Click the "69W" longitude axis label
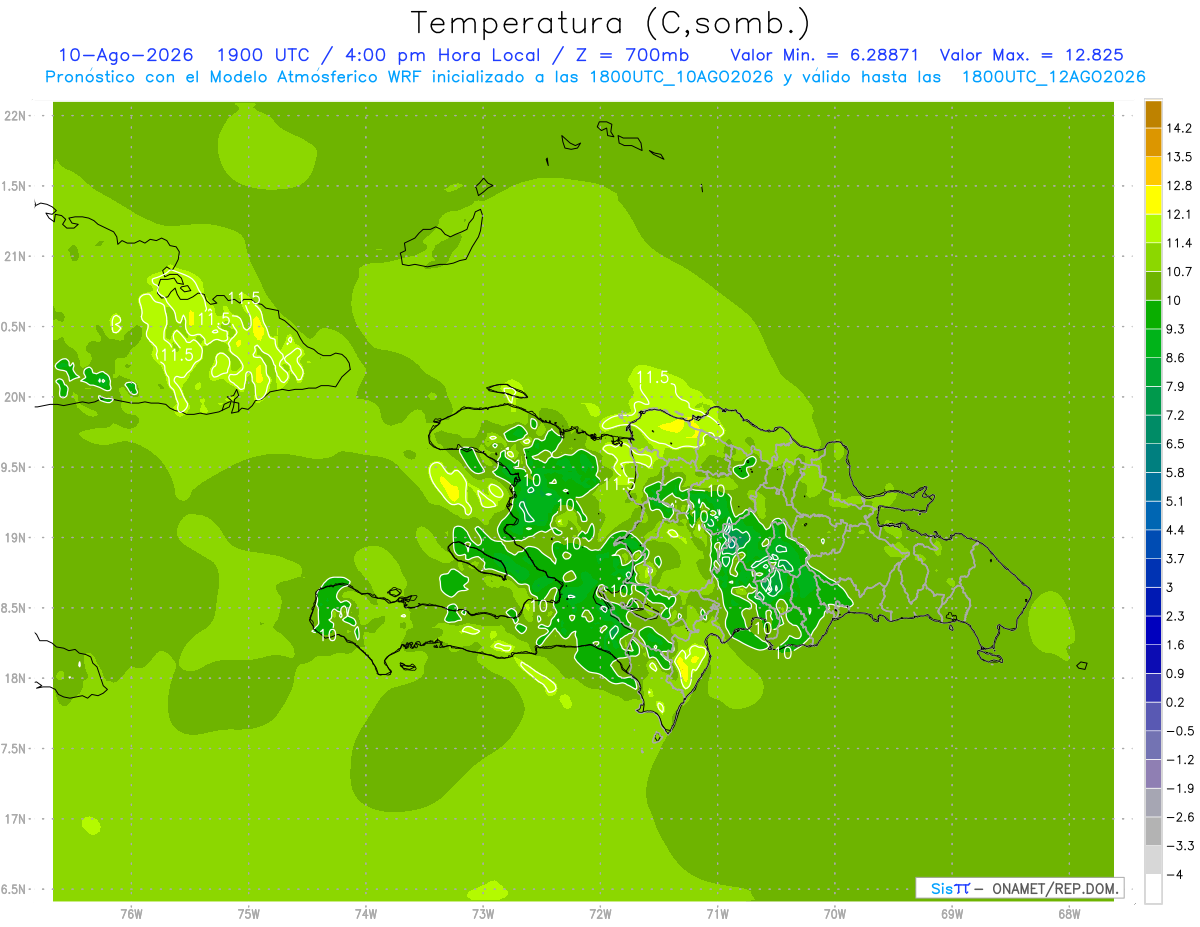The image size is (1200, 927). (x=952, y=914)
